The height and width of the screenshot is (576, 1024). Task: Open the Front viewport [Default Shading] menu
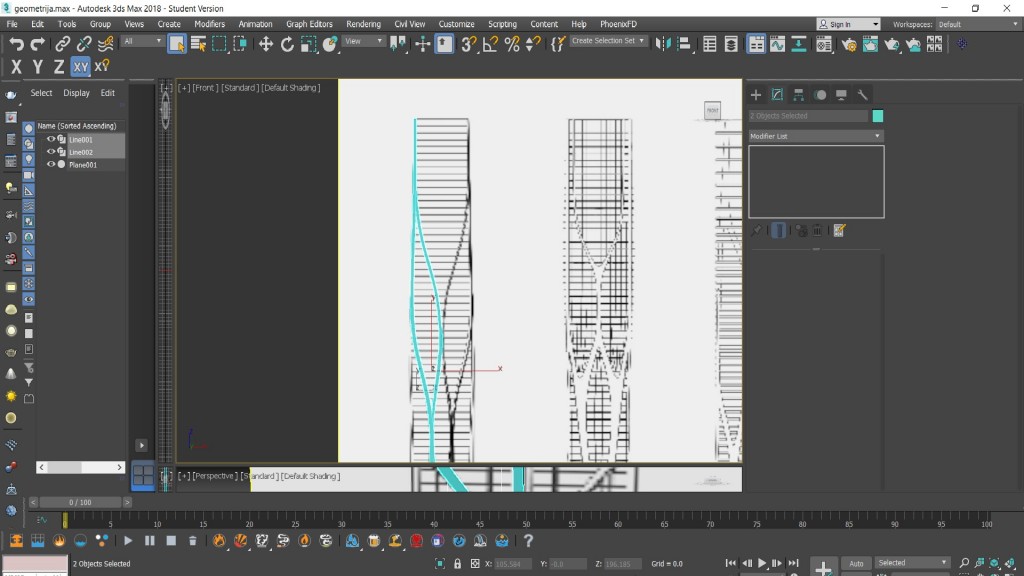291,88
